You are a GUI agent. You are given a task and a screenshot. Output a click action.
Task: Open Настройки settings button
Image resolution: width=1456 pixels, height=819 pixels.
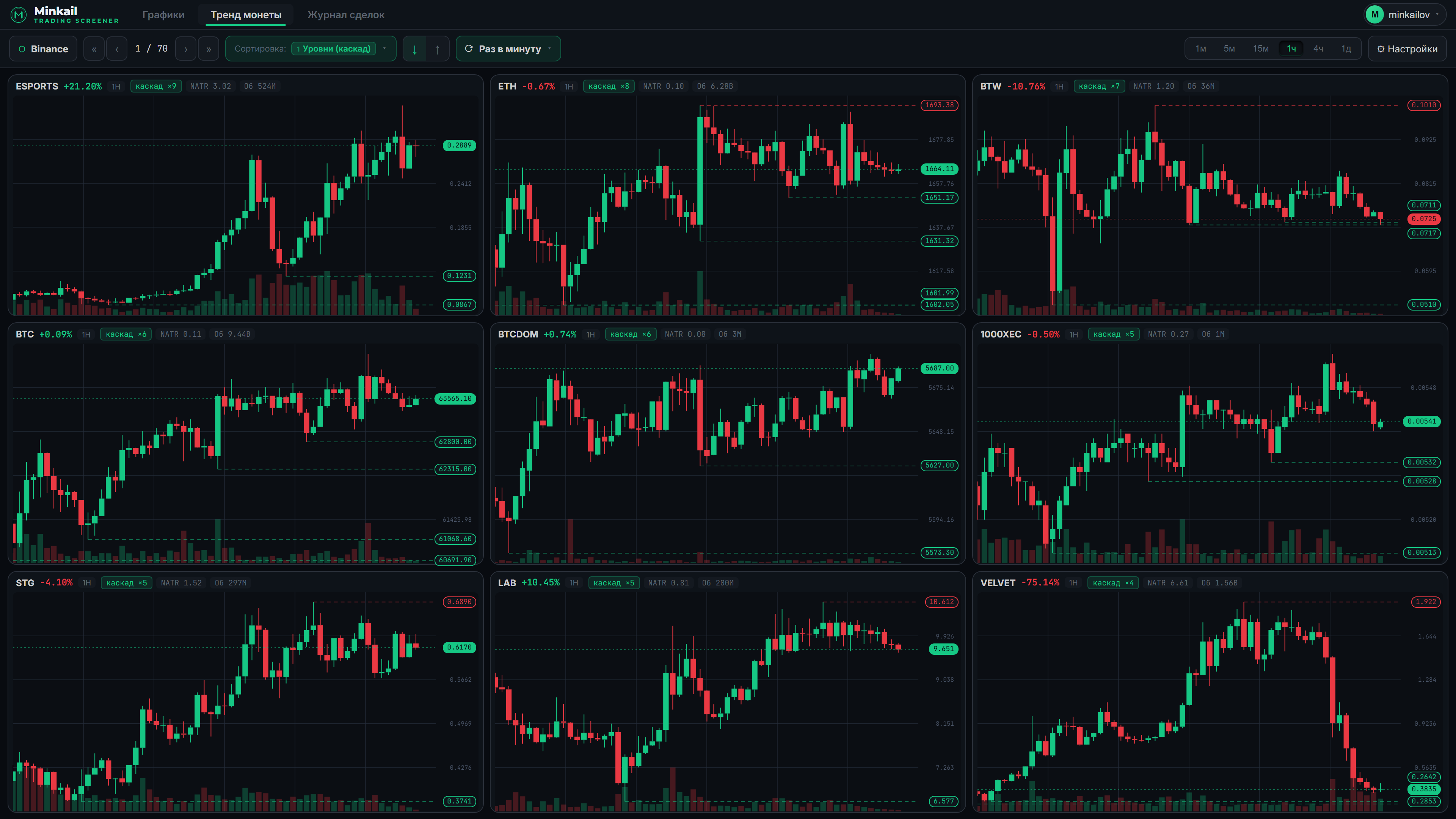1407,49
